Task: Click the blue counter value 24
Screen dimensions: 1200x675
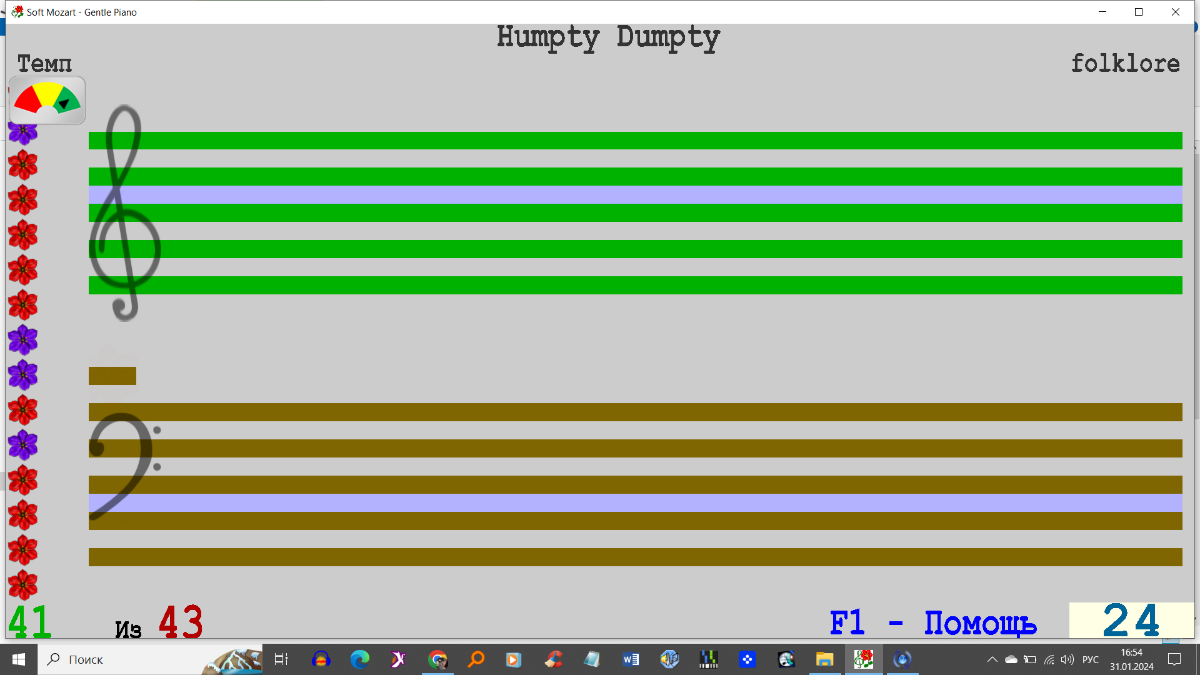Action: coord(1131,621)
